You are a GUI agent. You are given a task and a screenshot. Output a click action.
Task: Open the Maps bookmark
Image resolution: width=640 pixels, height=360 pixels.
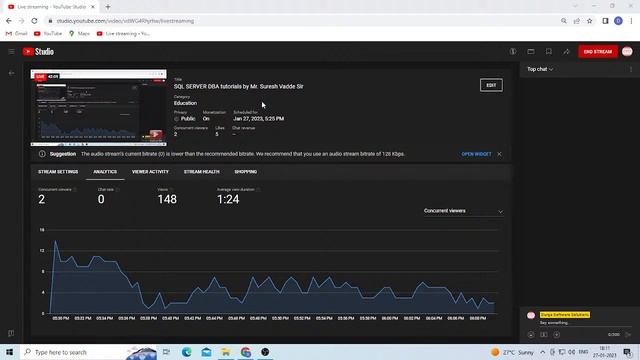pyautogui.click(x=79, y=33)
